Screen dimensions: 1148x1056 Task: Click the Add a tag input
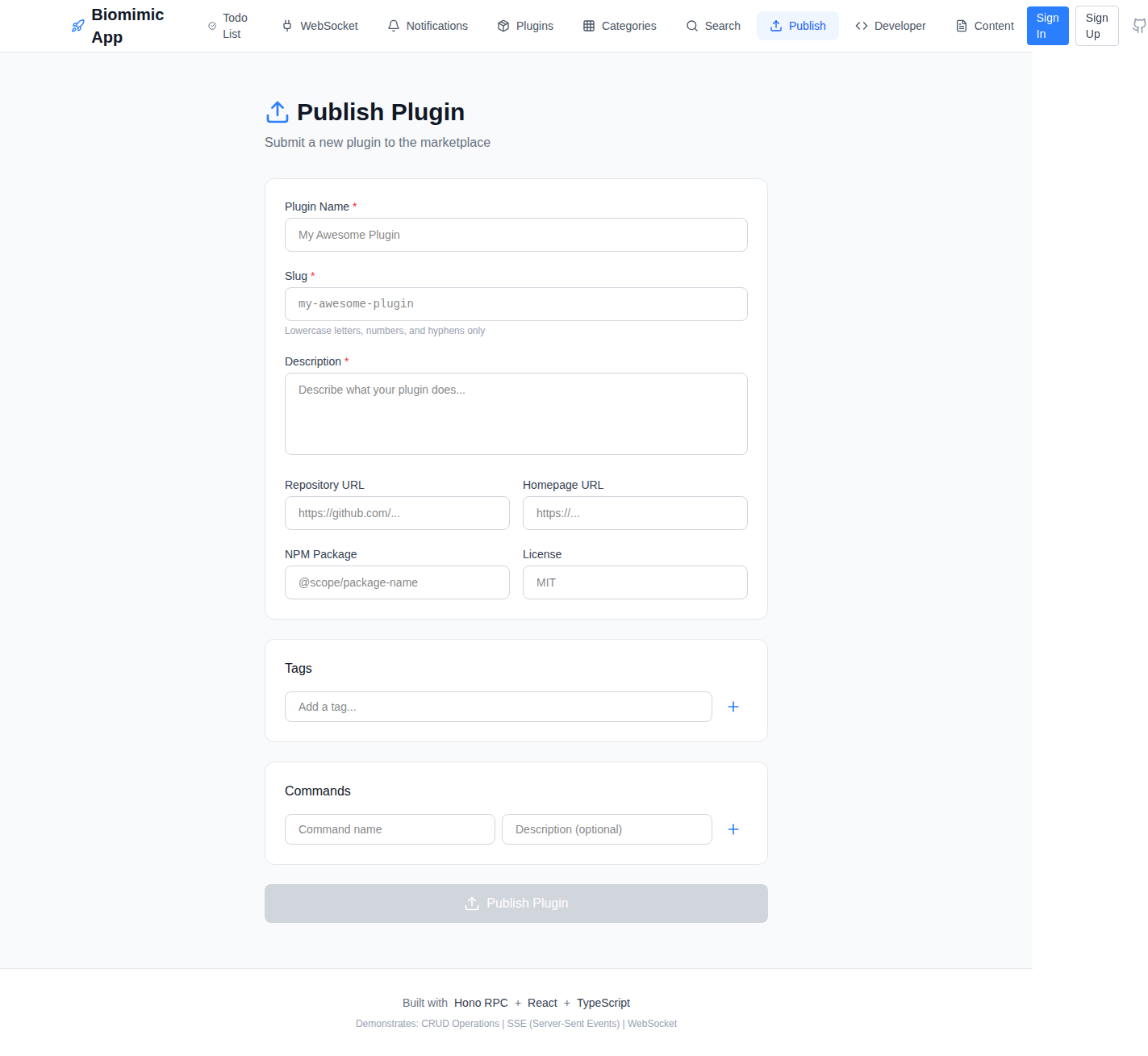pyautogui.click(x=499, y=707)
